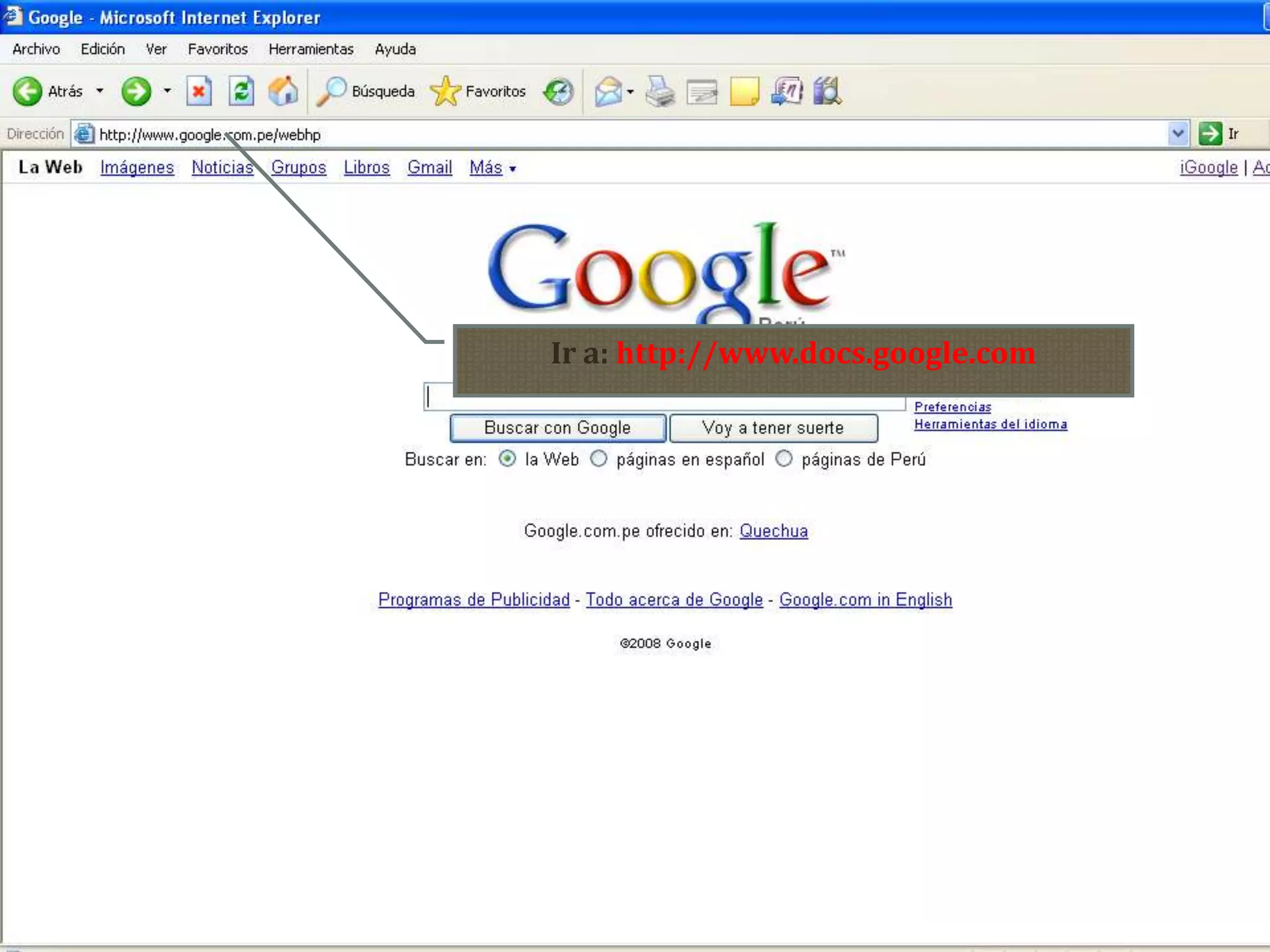Open the Favoritos menu in menu bar
Screen dimensions: 1270x952
tap(218, 49)
